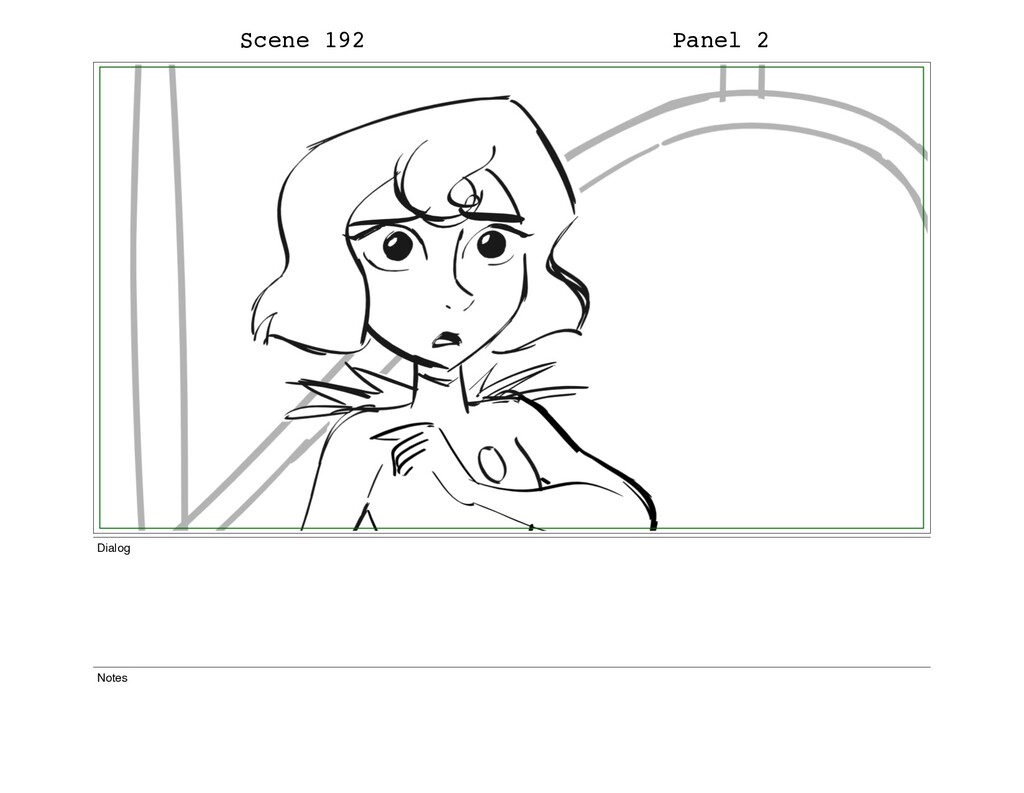Click the character's open mouth
The height and width of the screenshot is (793, 1024).
[446, 340]
